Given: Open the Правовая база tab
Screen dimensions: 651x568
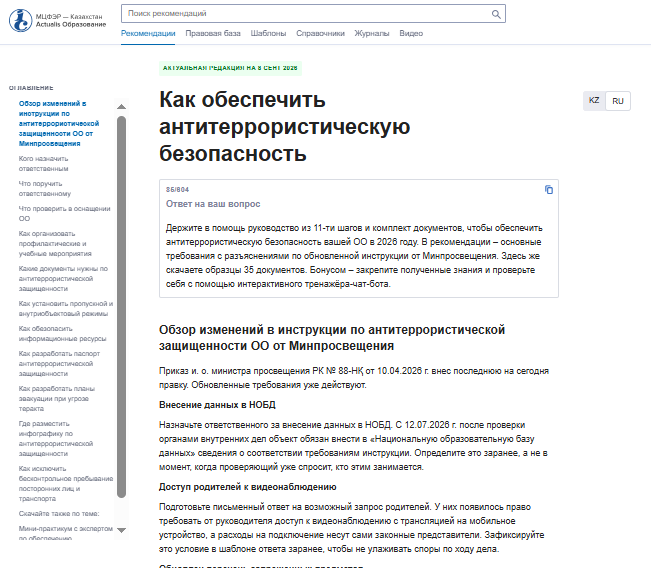Looking at the screenshot, I should [213, 33].
